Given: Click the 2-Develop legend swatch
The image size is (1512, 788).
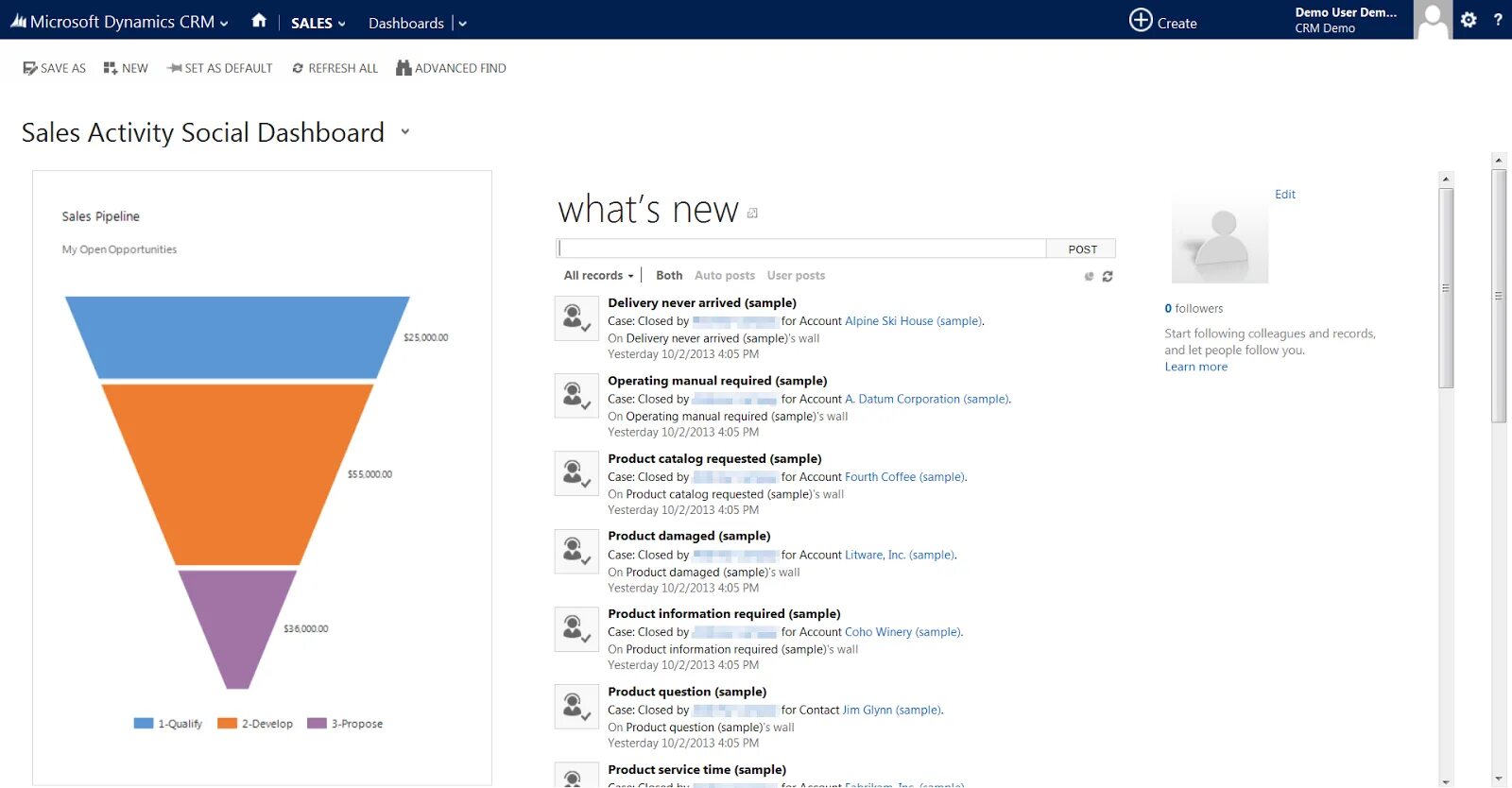Looking at the screenshot, I should [227, 724].
